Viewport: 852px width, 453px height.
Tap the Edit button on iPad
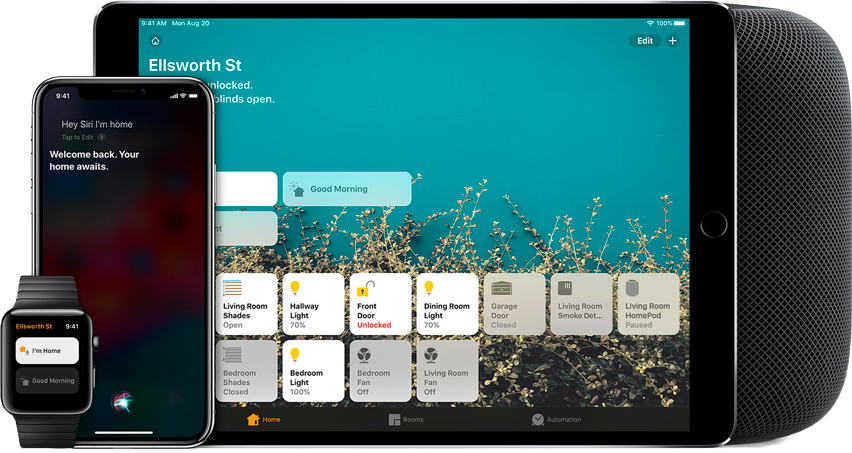click(x=645, y=41)
